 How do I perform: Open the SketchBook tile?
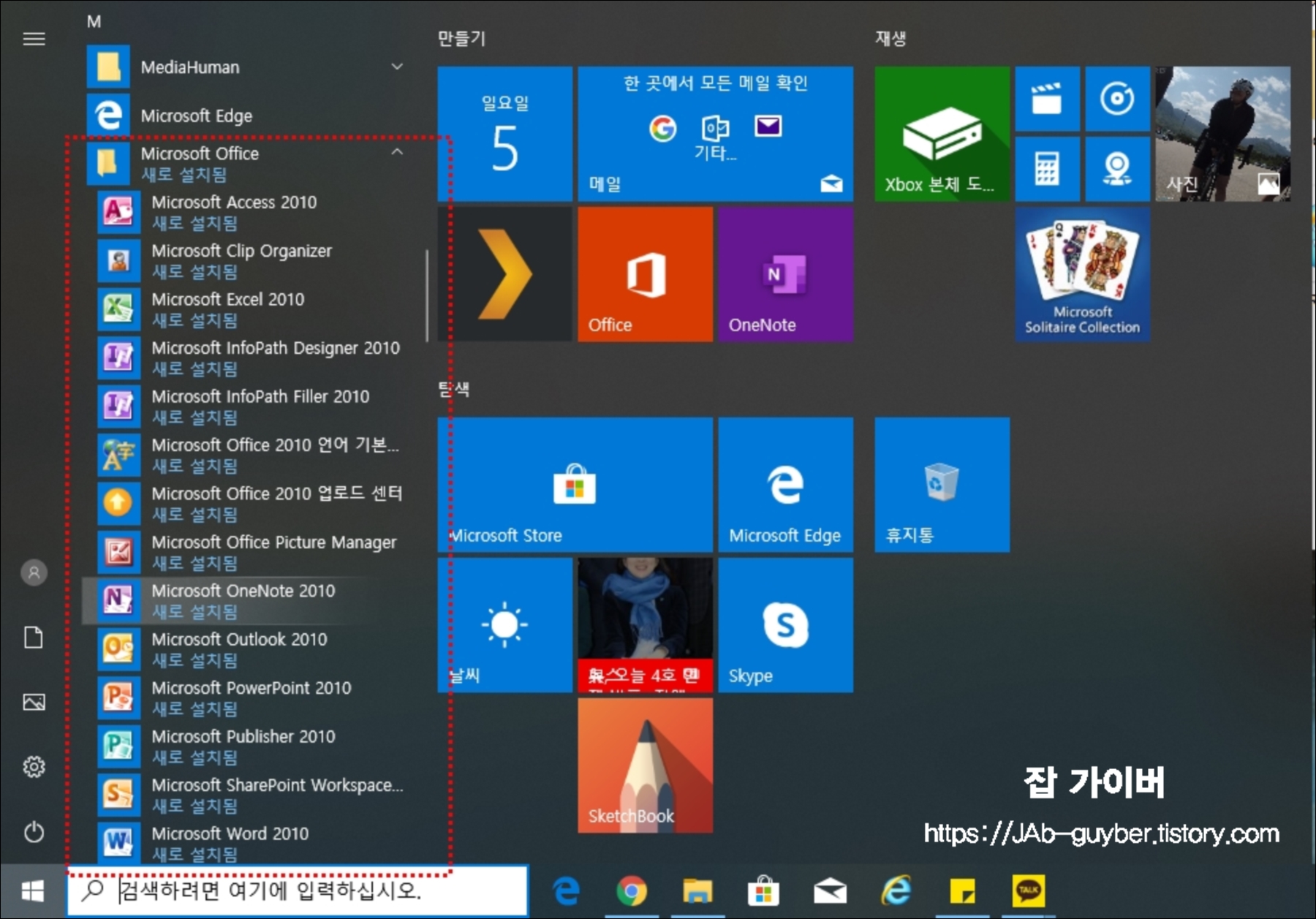coord(645,765)
